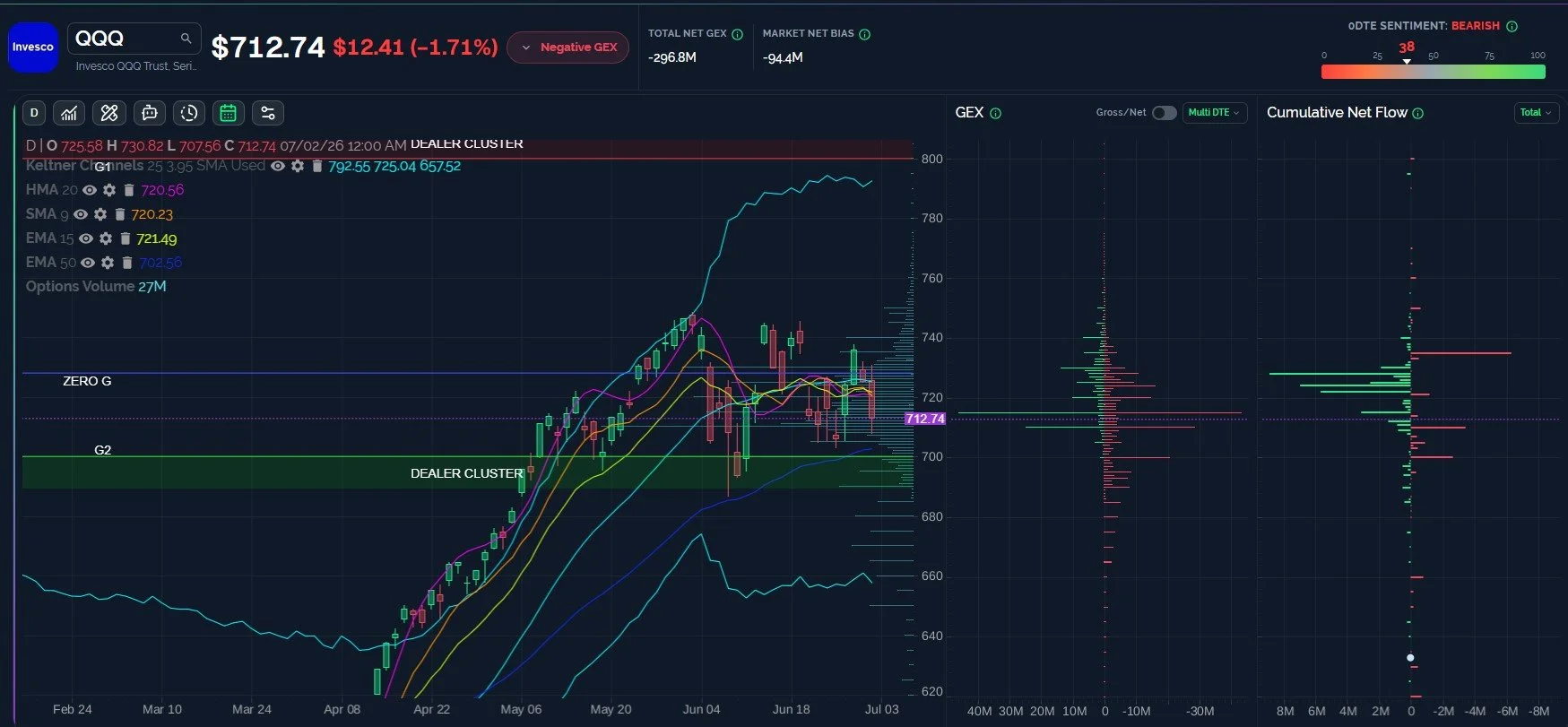
Task: Click the $712.74 header price
Action: (268, 47)
